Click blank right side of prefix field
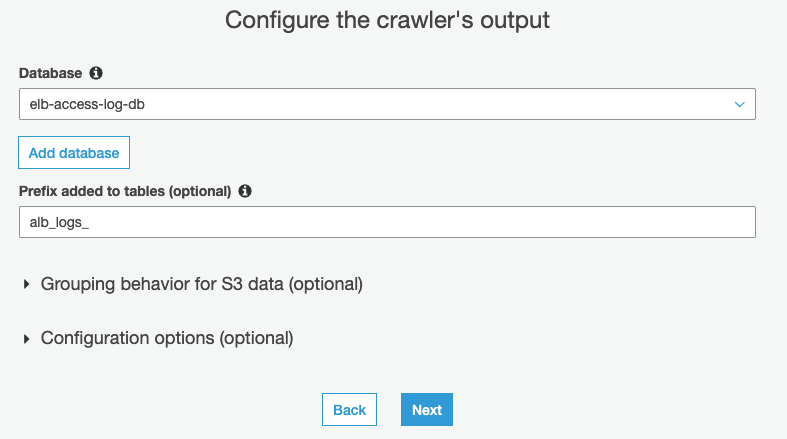787x439 pixels. click(x=600, y=222)
